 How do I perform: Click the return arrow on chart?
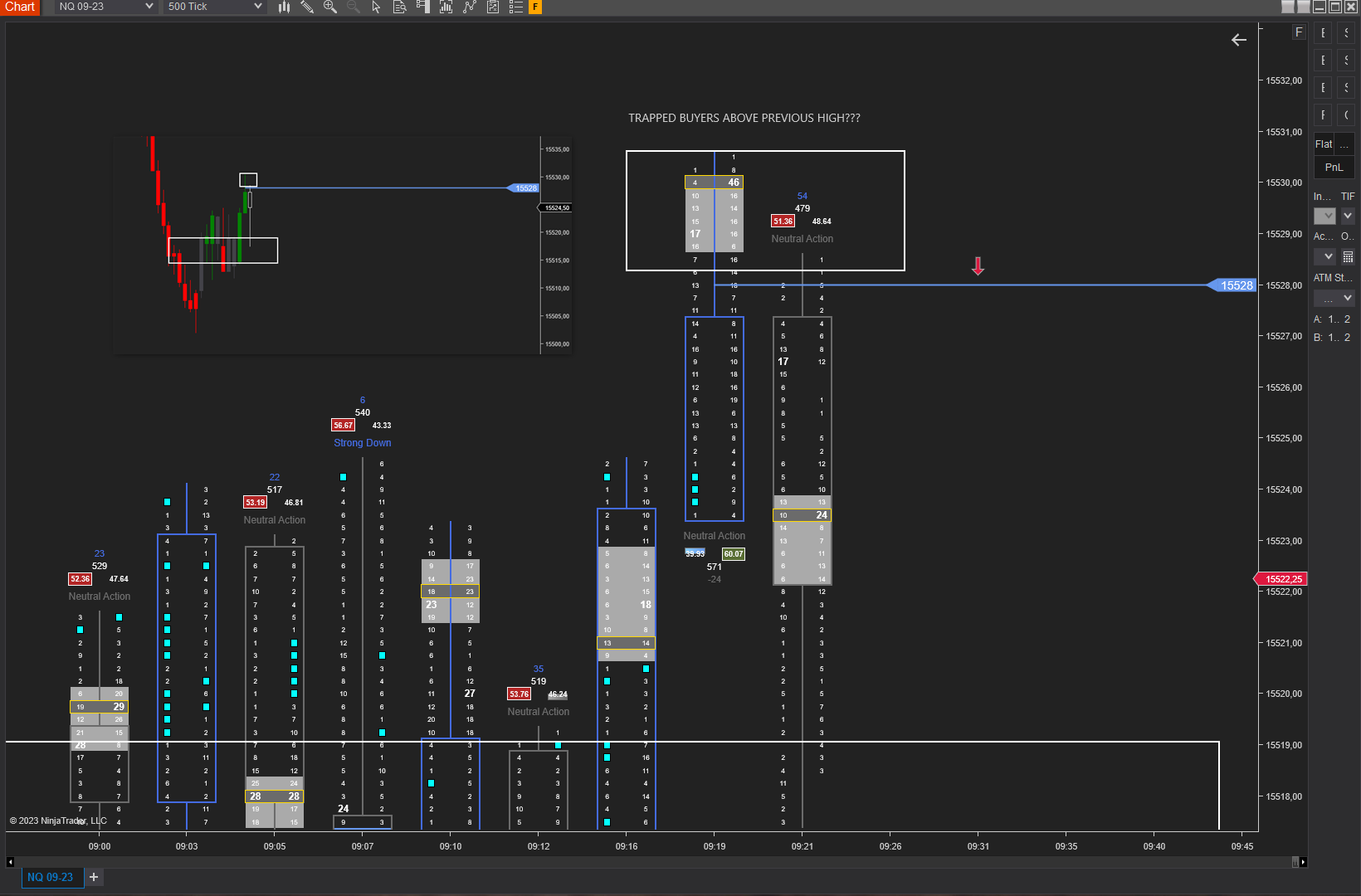[x=1239, y=40]
